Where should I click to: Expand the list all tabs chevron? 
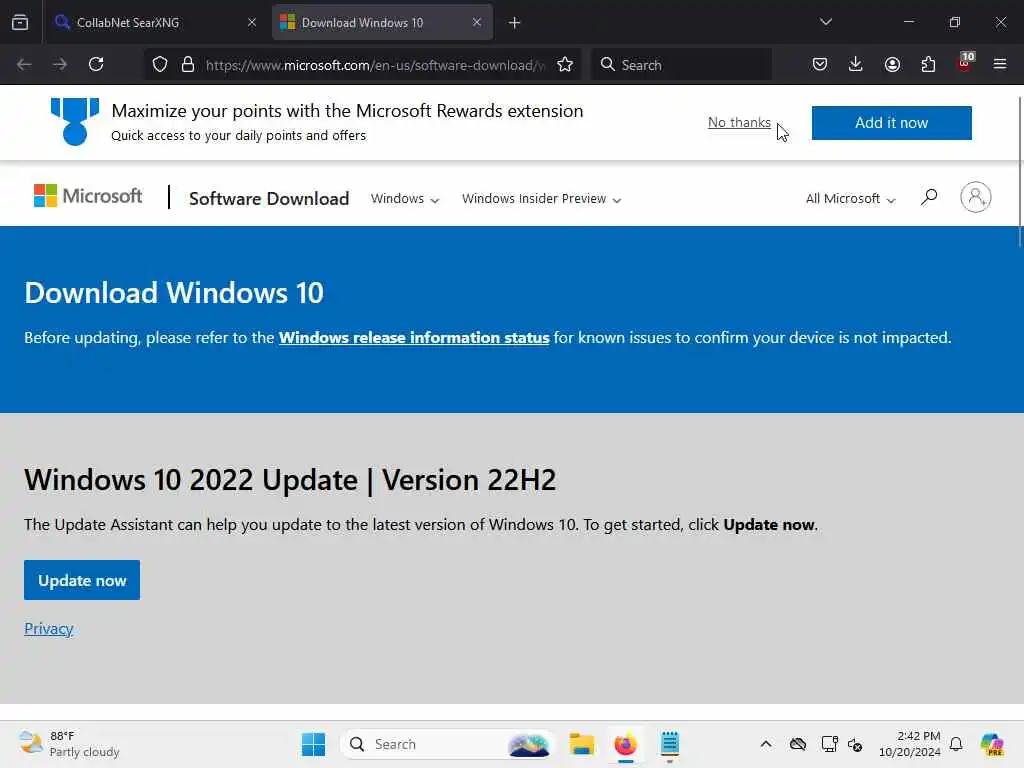click(825, 22)
